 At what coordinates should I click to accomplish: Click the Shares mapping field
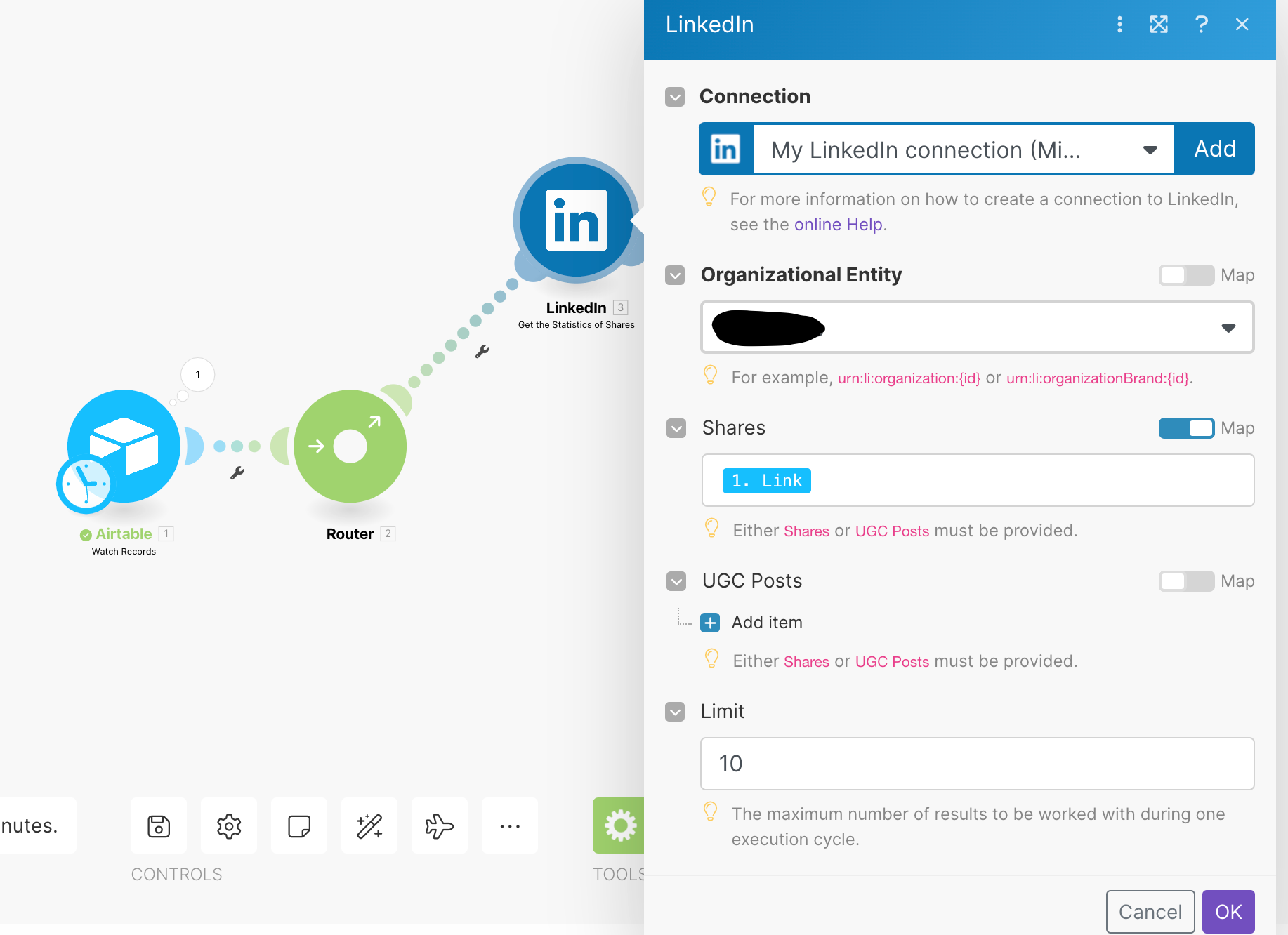[978, 480]
